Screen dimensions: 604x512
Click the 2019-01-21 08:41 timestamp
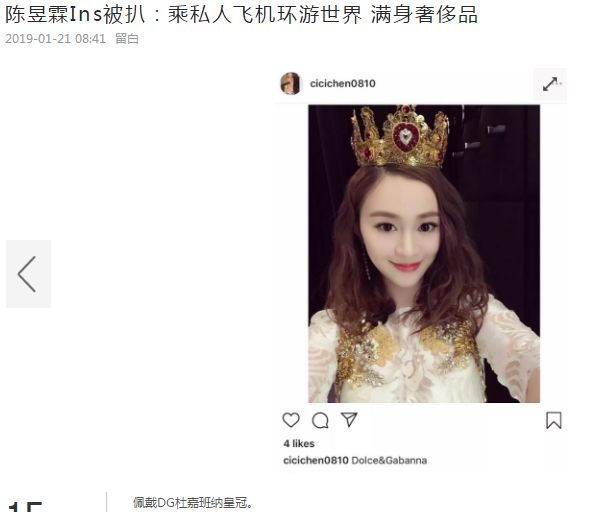[x=55, y=39]
